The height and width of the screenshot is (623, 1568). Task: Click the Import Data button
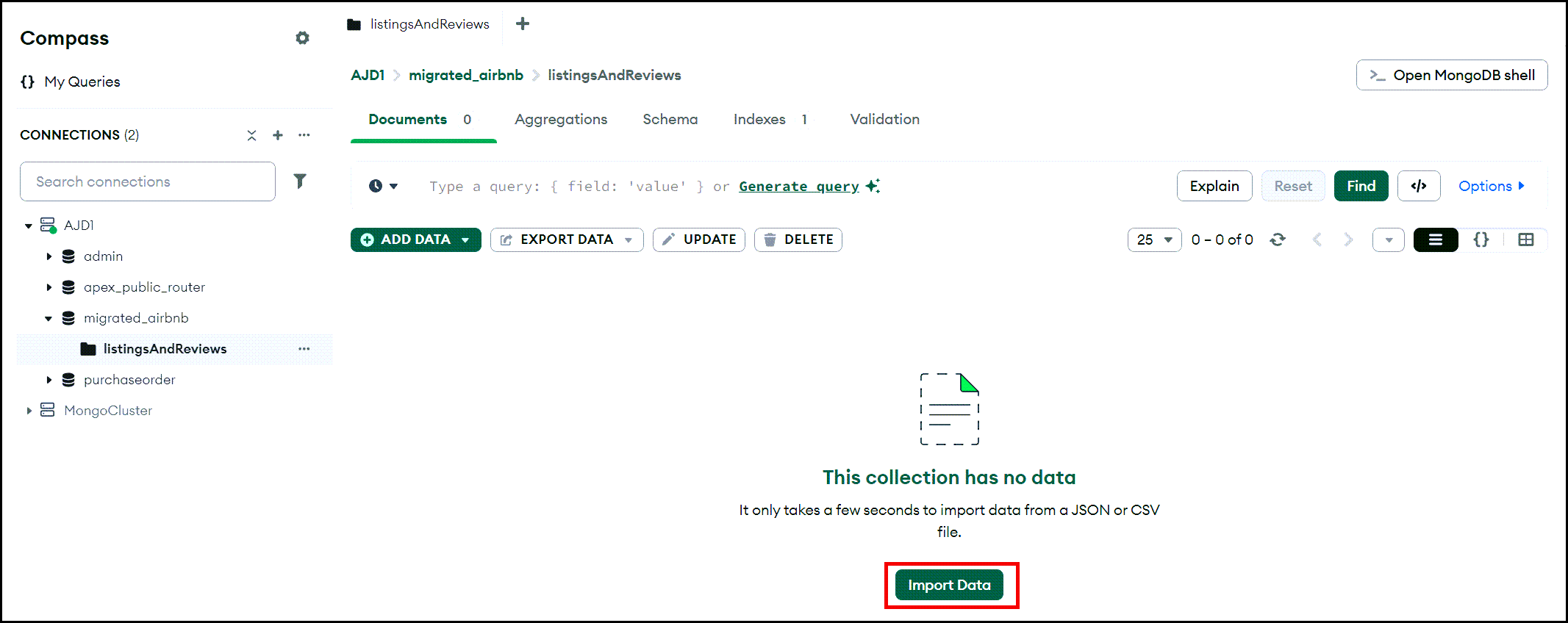949,585
